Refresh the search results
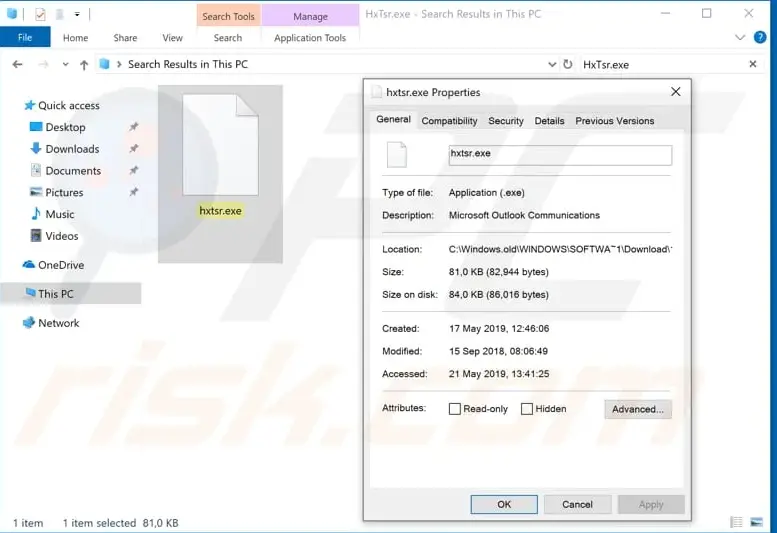This screenshot has height=533, width=777. coord(568,64)
